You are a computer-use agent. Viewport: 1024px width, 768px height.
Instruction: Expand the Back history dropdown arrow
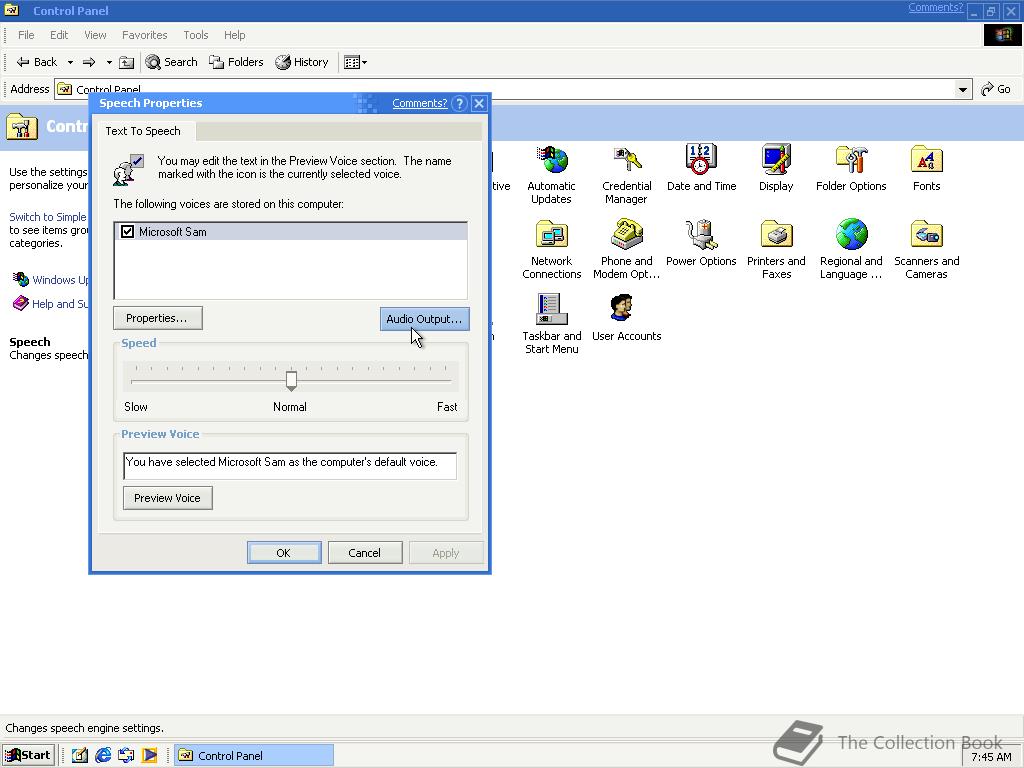click(x=70, y=62)
